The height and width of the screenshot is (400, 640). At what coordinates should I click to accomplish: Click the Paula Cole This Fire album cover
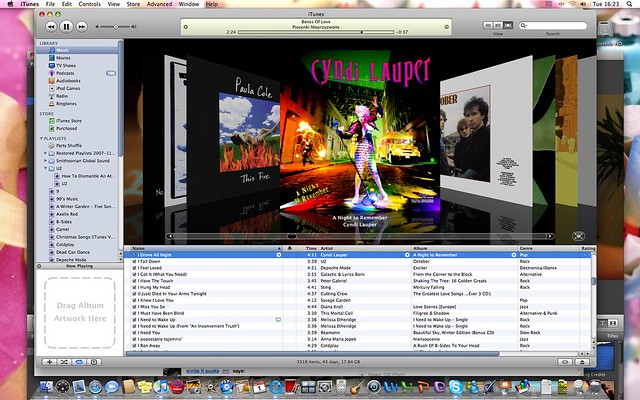[x=233, y=131]
